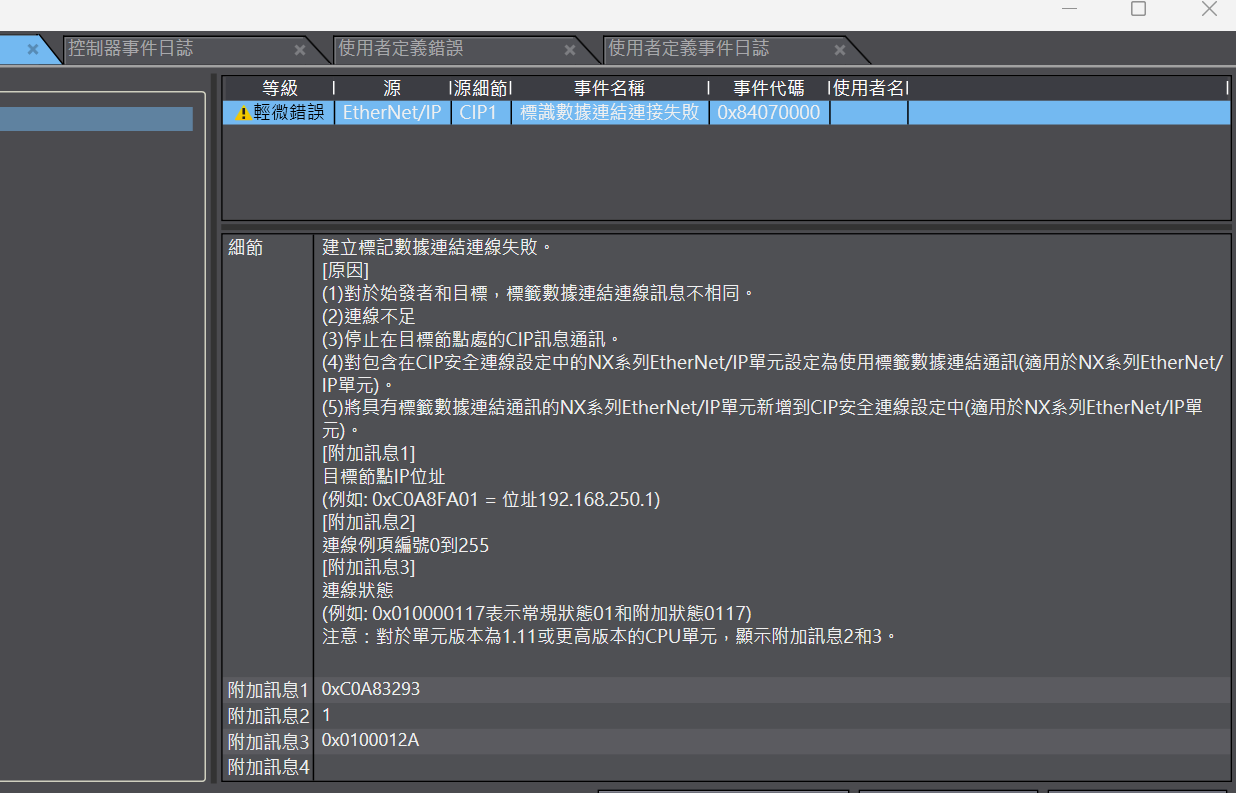1236x793 pixels.
Task: Click event code 0x84070000 cell
Action: [x=768, y=112]
